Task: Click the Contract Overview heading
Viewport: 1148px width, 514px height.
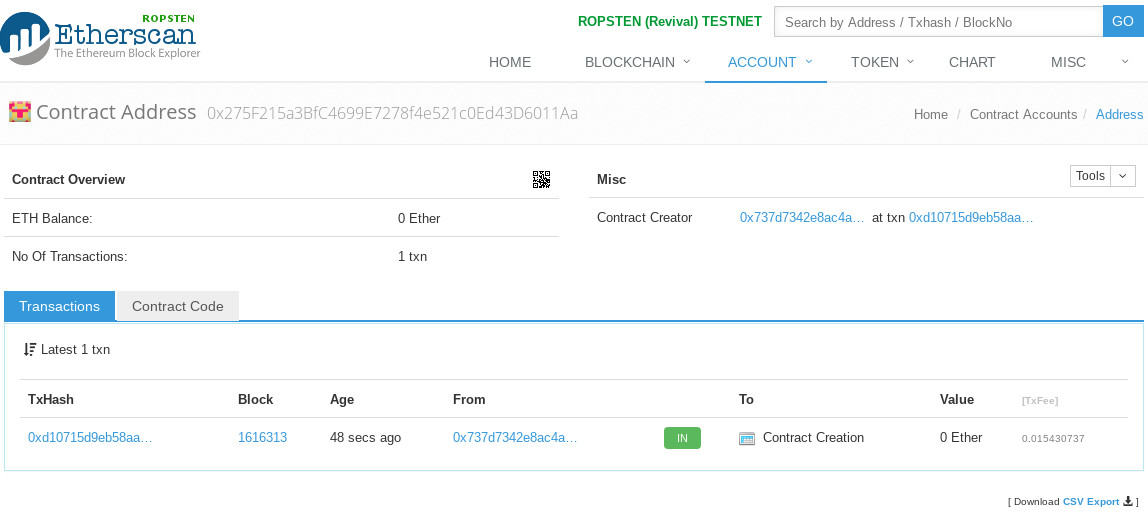Action: 69,179
